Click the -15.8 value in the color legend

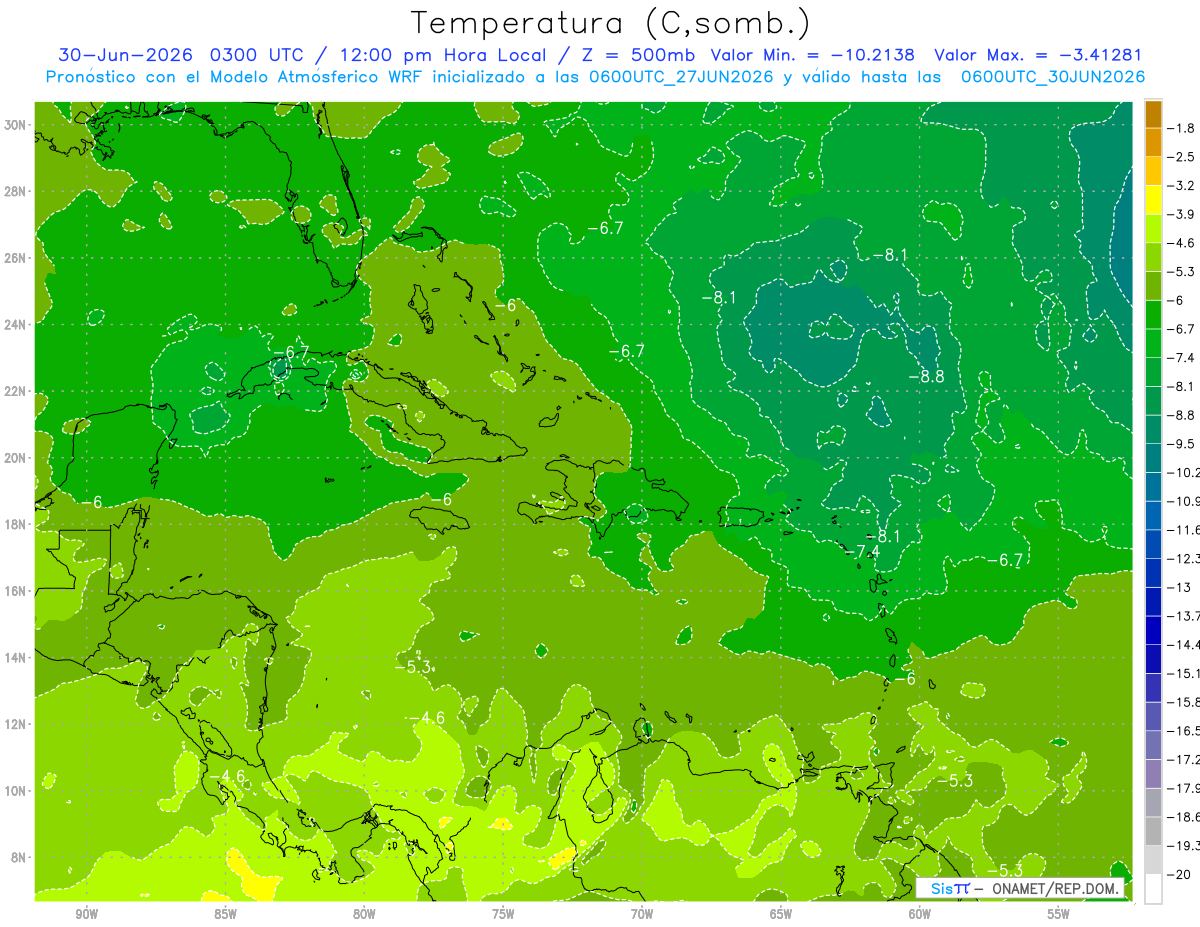(1184, 701)
